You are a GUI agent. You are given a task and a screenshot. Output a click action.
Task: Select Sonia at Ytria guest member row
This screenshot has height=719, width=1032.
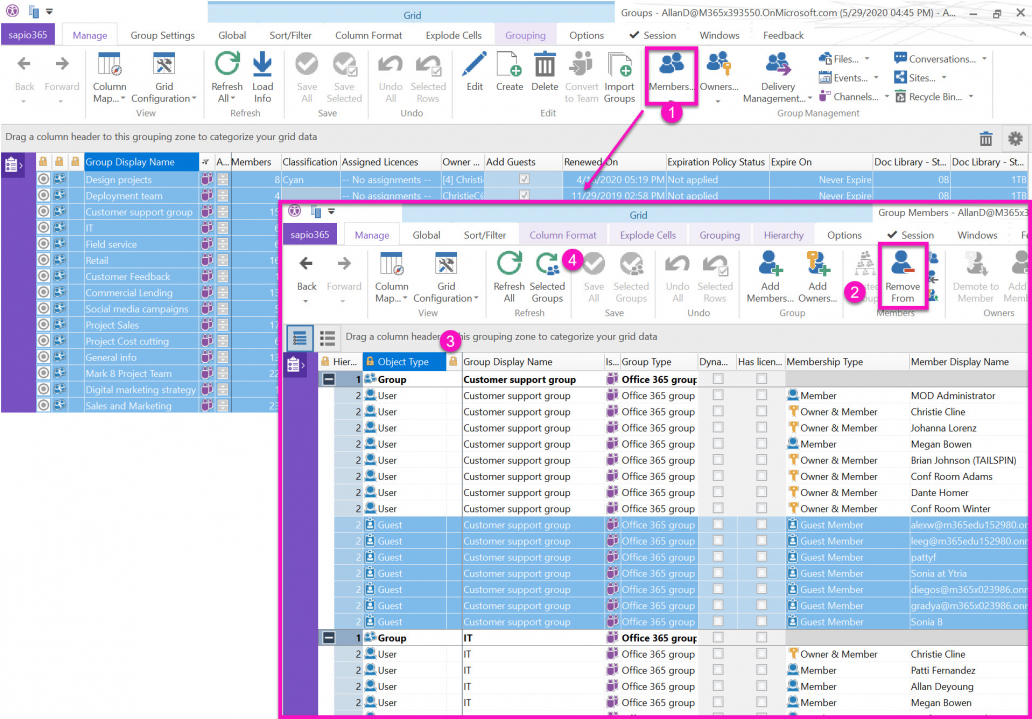675,573
